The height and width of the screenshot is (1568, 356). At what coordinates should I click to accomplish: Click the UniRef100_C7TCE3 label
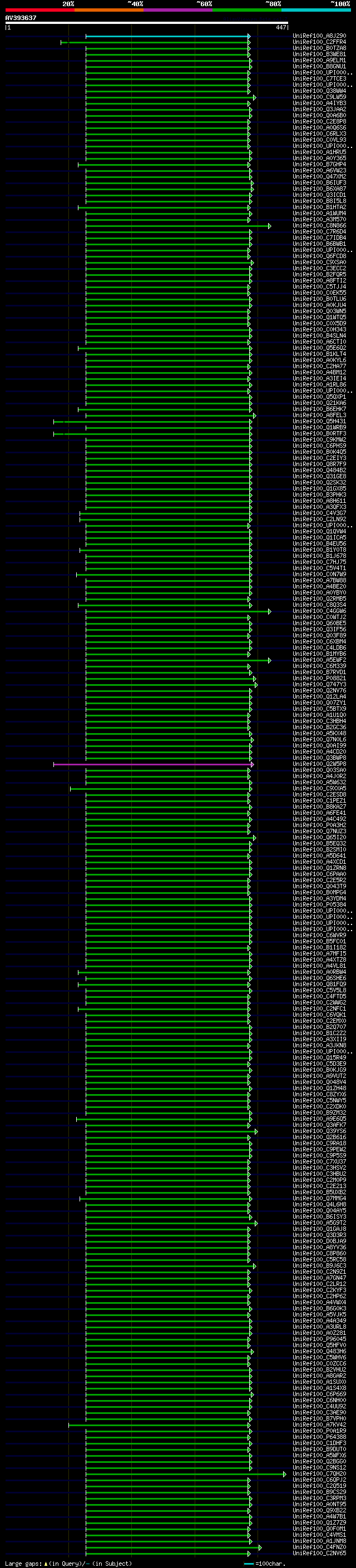click(319, 78)
